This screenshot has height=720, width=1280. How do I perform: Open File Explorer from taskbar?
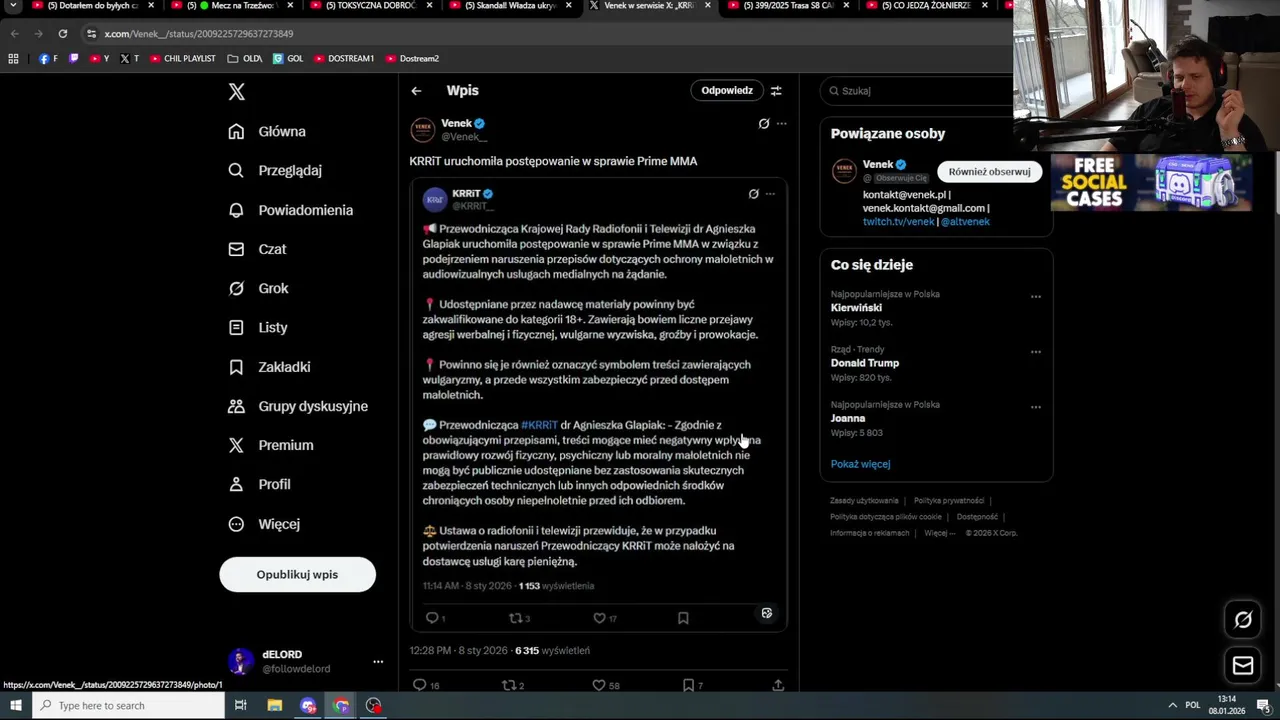tap(275, 706)
